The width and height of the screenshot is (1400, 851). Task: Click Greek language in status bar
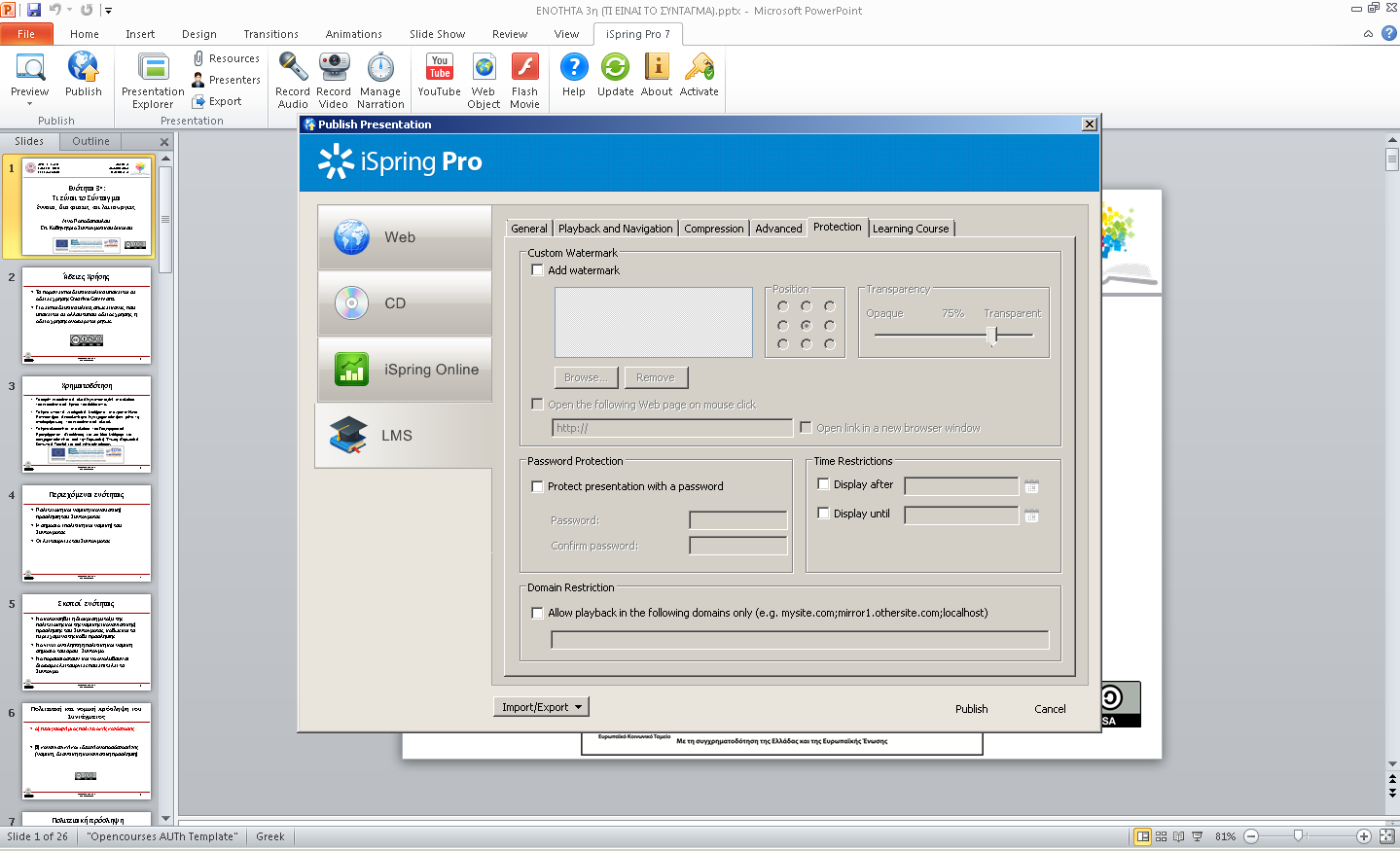coord(270,836)
